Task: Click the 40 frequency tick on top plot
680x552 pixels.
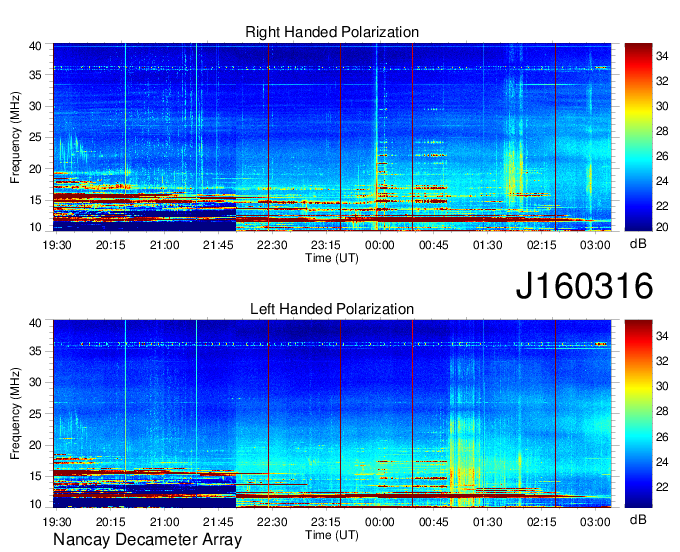Action: tap(35, 46)
